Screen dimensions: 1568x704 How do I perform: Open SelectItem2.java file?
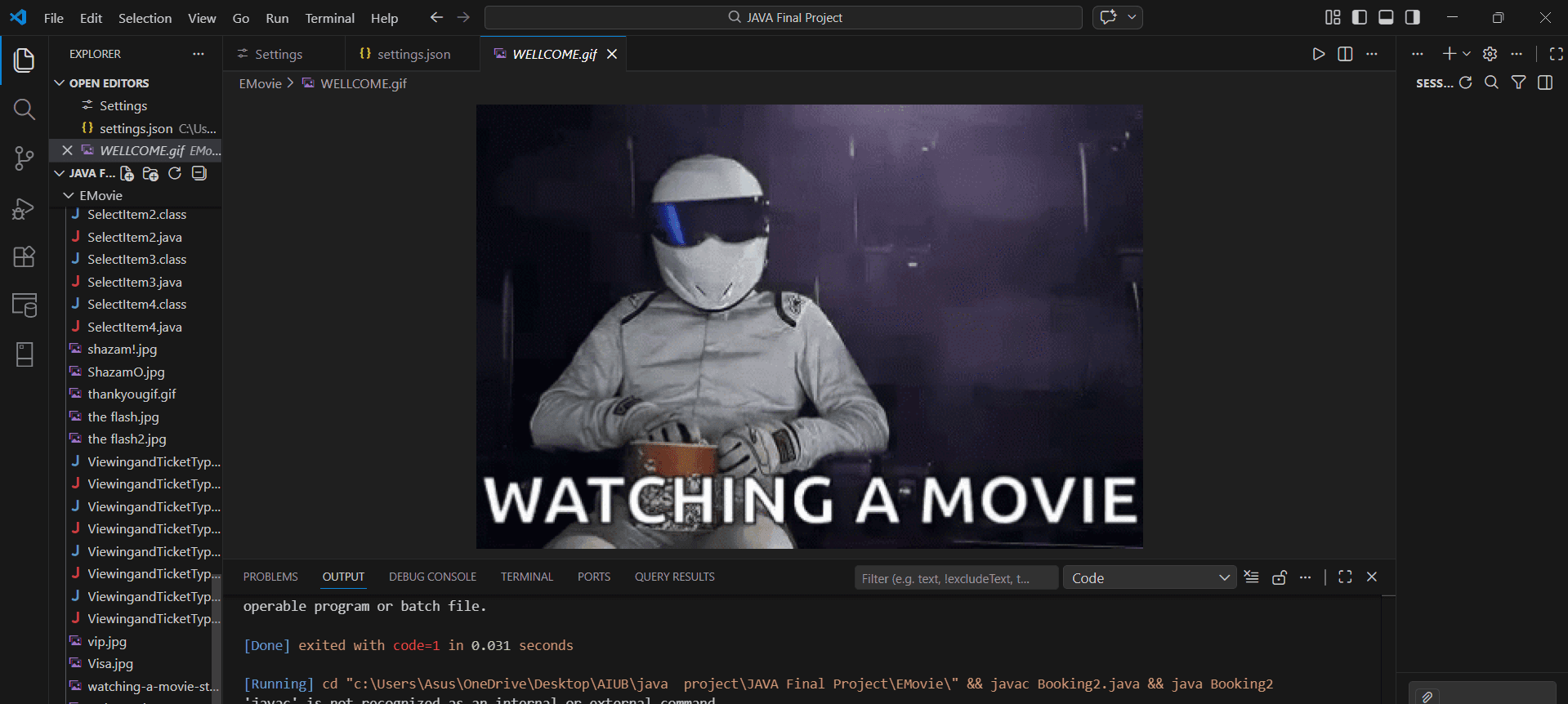[135, 237]
